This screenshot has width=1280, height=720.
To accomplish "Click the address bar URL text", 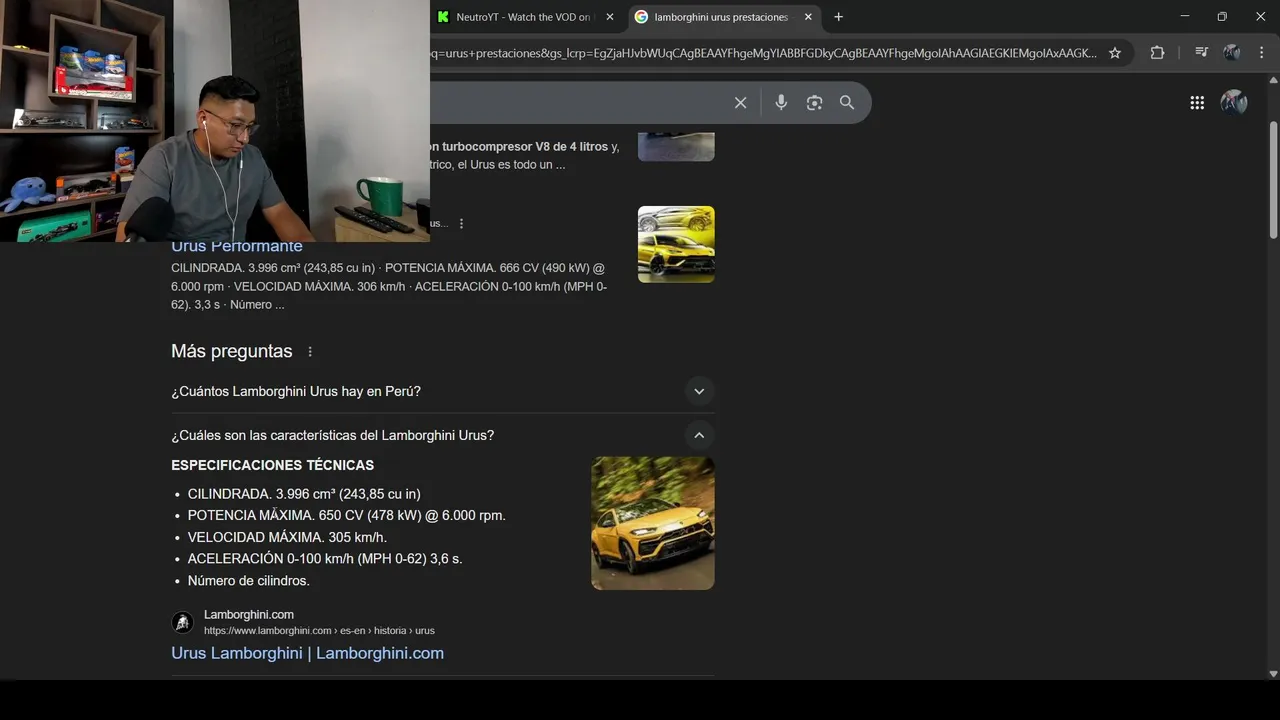I will pos(763,53).
